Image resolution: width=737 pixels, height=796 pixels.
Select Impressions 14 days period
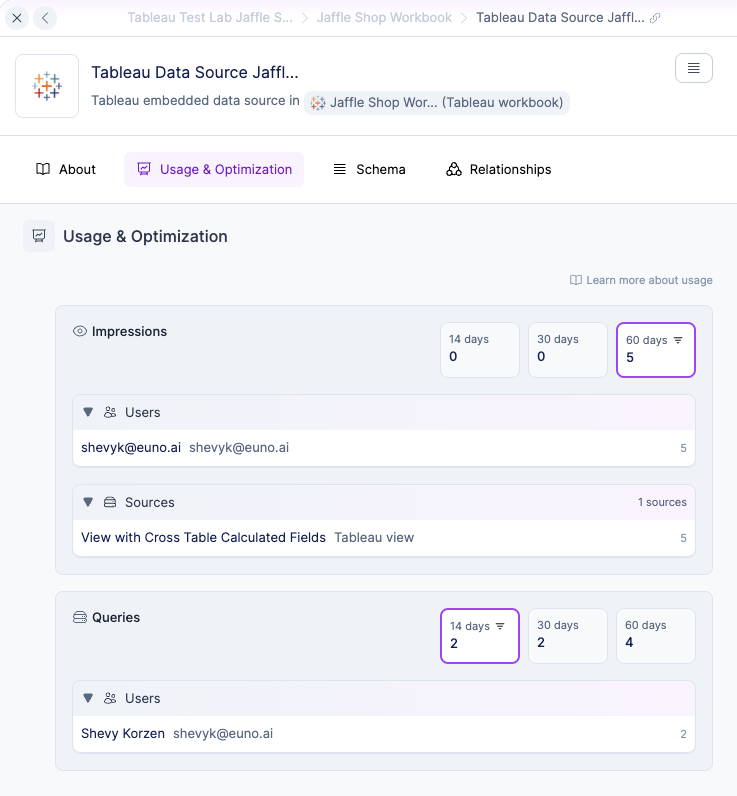479,349
